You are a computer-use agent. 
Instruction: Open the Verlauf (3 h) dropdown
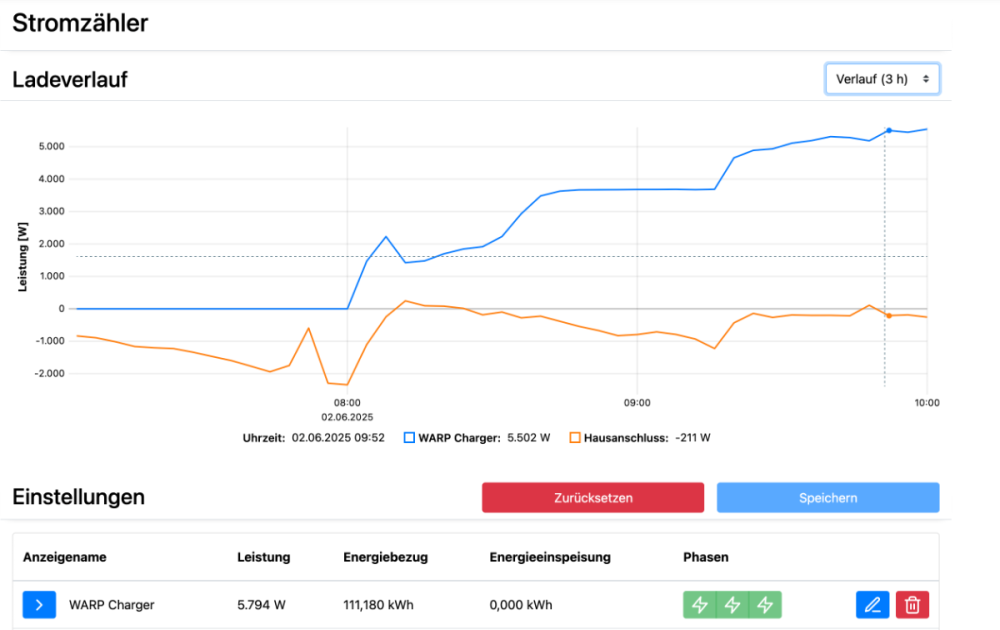click(882, 78)
